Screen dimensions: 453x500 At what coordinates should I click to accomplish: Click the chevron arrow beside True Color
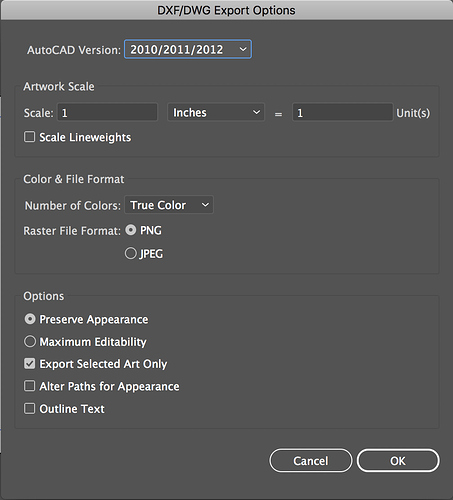[205, 205]
